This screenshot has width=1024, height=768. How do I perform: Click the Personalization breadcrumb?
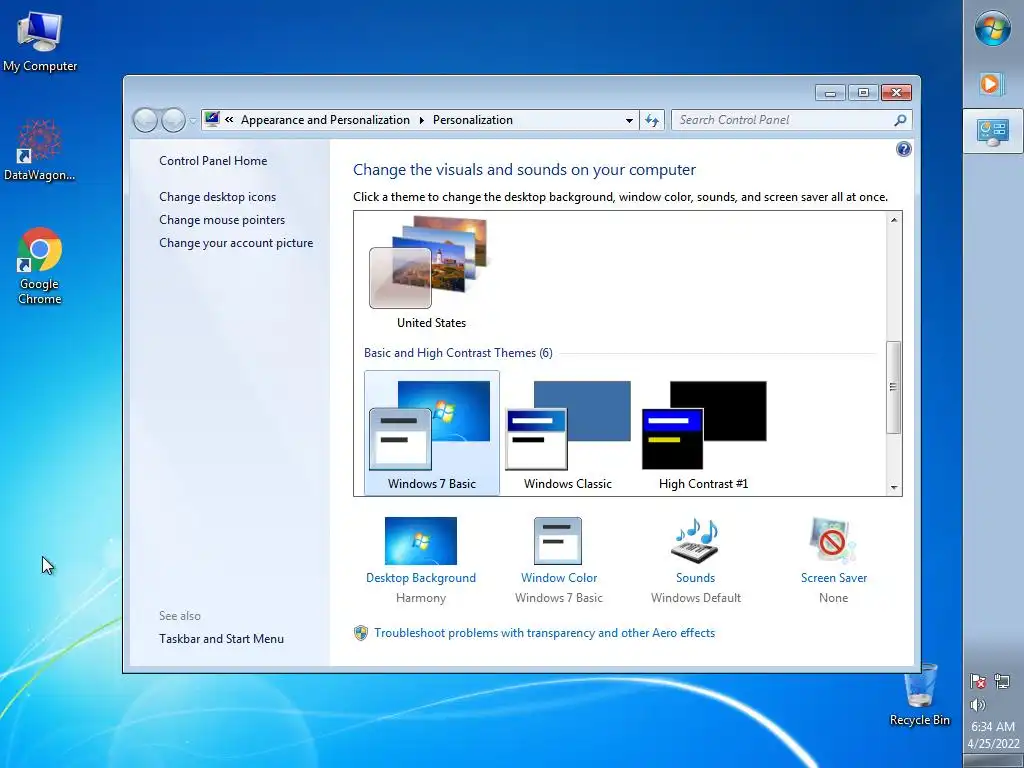473,120
